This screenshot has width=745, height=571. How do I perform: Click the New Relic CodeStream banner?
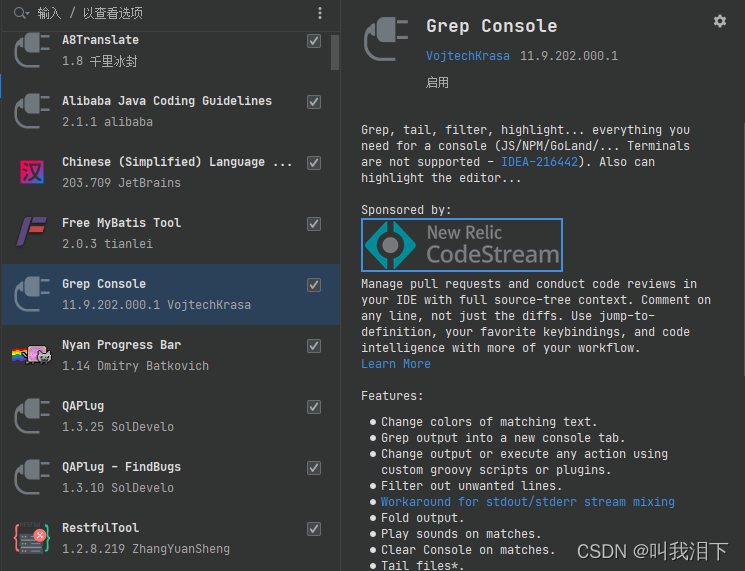462,245
